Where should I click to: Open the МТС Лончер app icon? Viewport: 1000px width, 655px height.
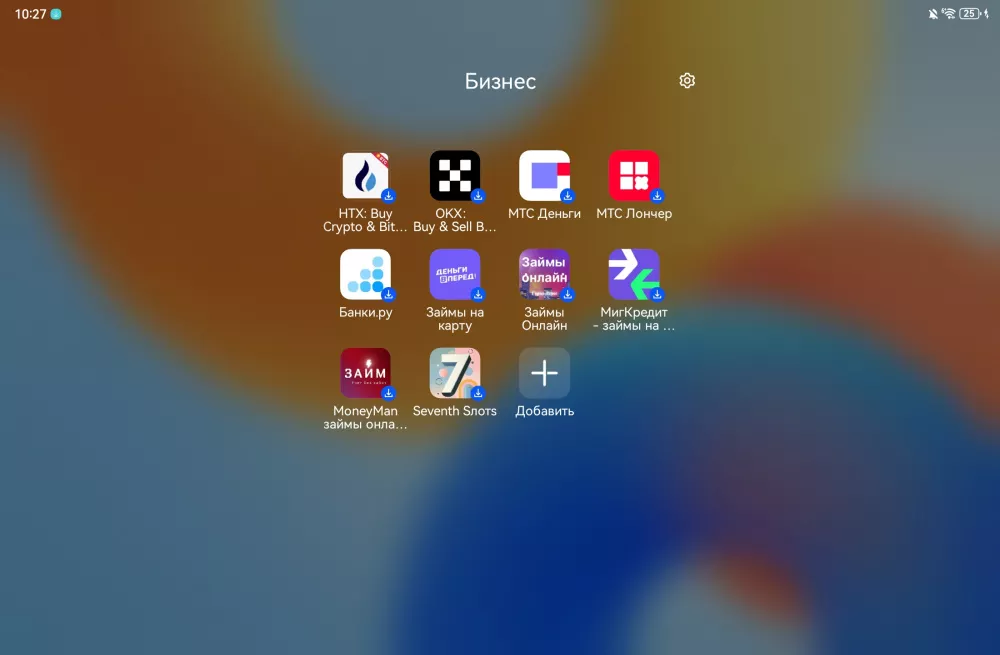(634, 175)
